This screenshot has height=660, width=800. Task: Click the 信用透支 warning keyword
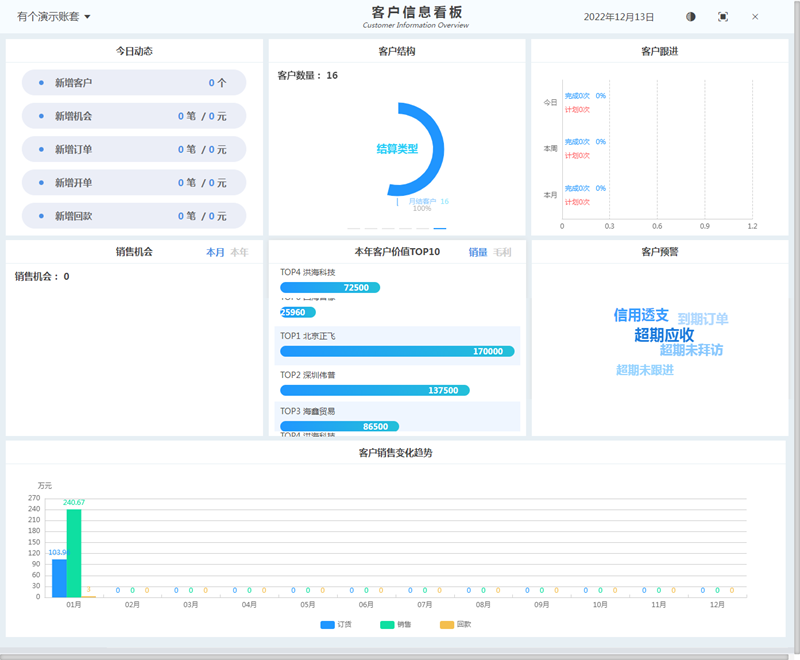coord(641,315)
